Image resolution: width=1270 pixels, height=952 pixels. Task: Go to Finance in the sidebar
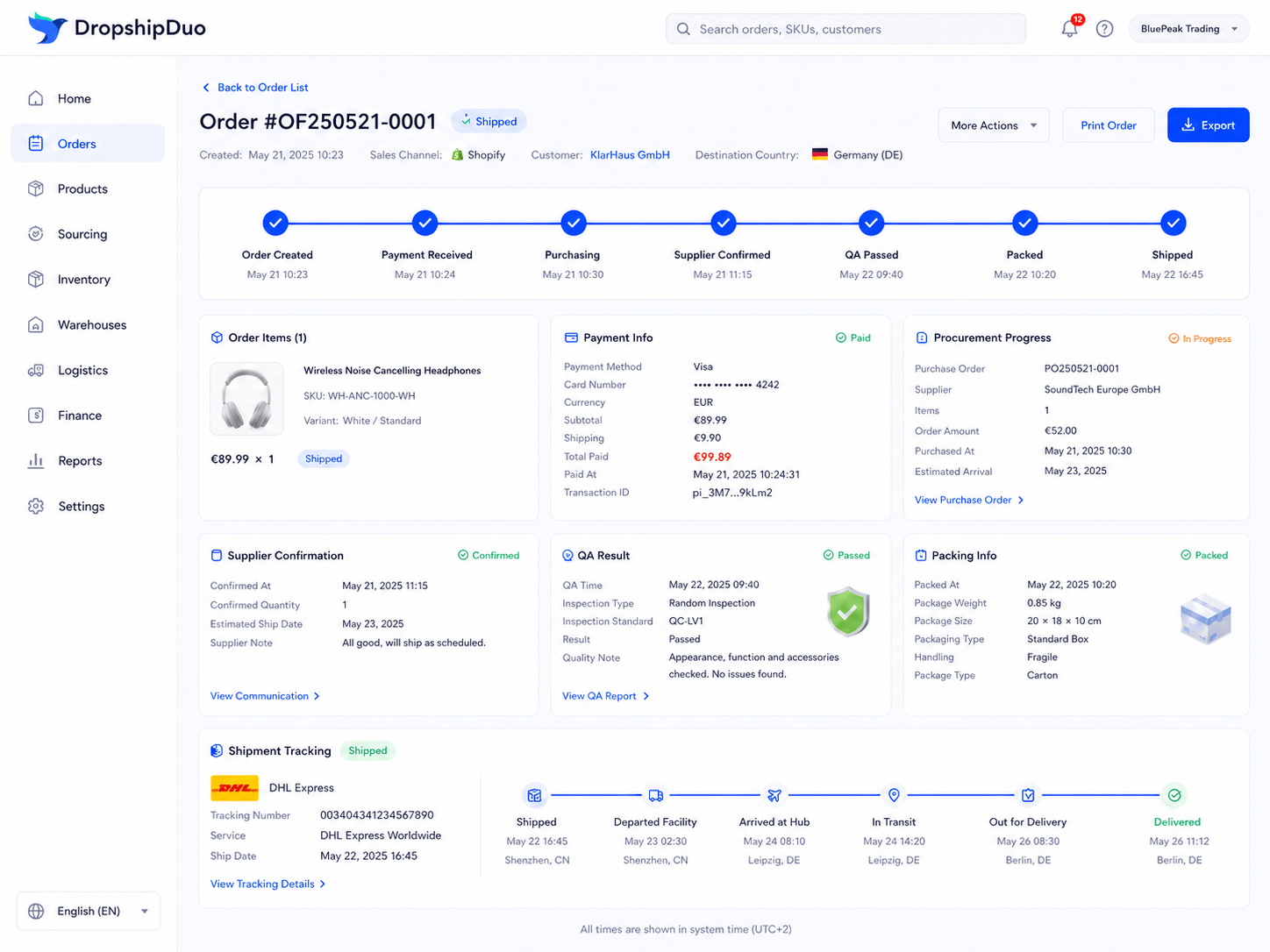pos(88,416)
